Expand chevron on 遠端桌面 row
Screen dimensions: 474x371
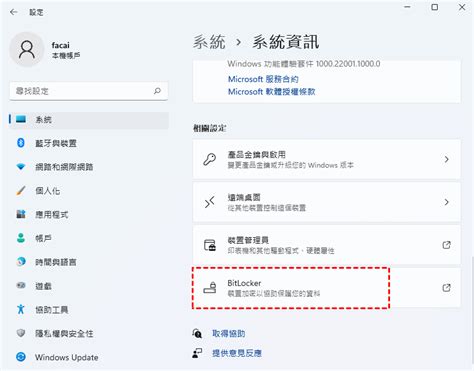[447, 202]
